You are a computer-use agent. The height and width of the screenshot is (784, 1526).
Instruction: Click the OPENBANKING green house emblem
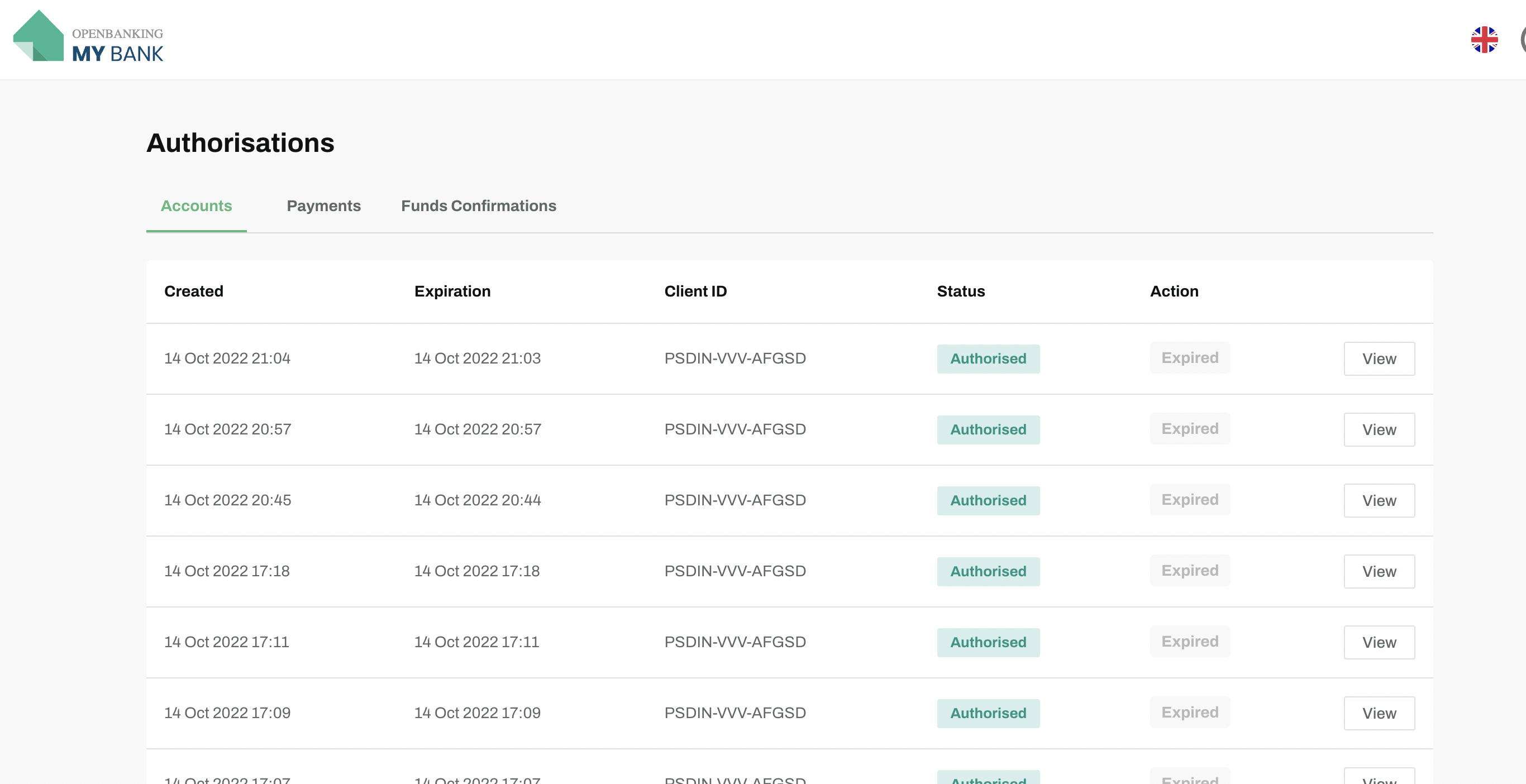point(39,36)
